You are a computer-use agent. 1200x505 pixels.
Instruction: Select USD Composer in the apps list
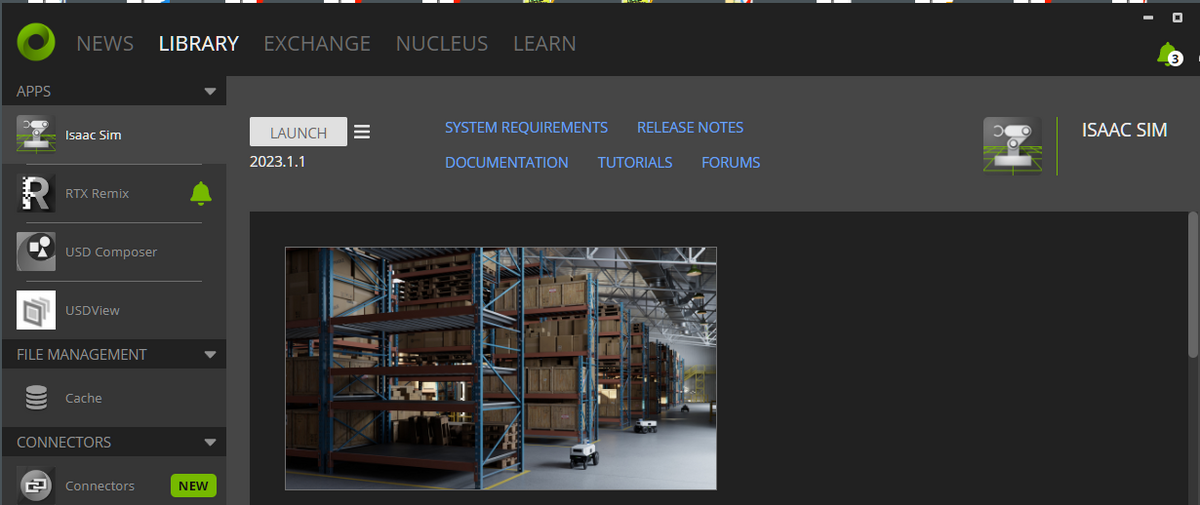point(113,252)
